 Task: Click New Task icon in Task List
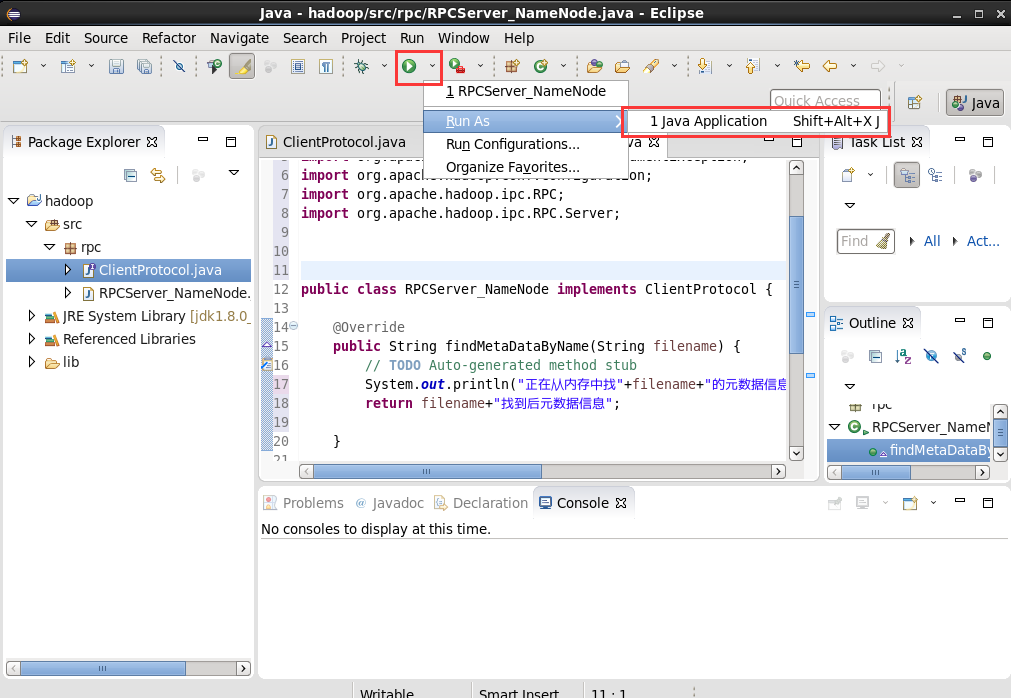coord(848,175)
